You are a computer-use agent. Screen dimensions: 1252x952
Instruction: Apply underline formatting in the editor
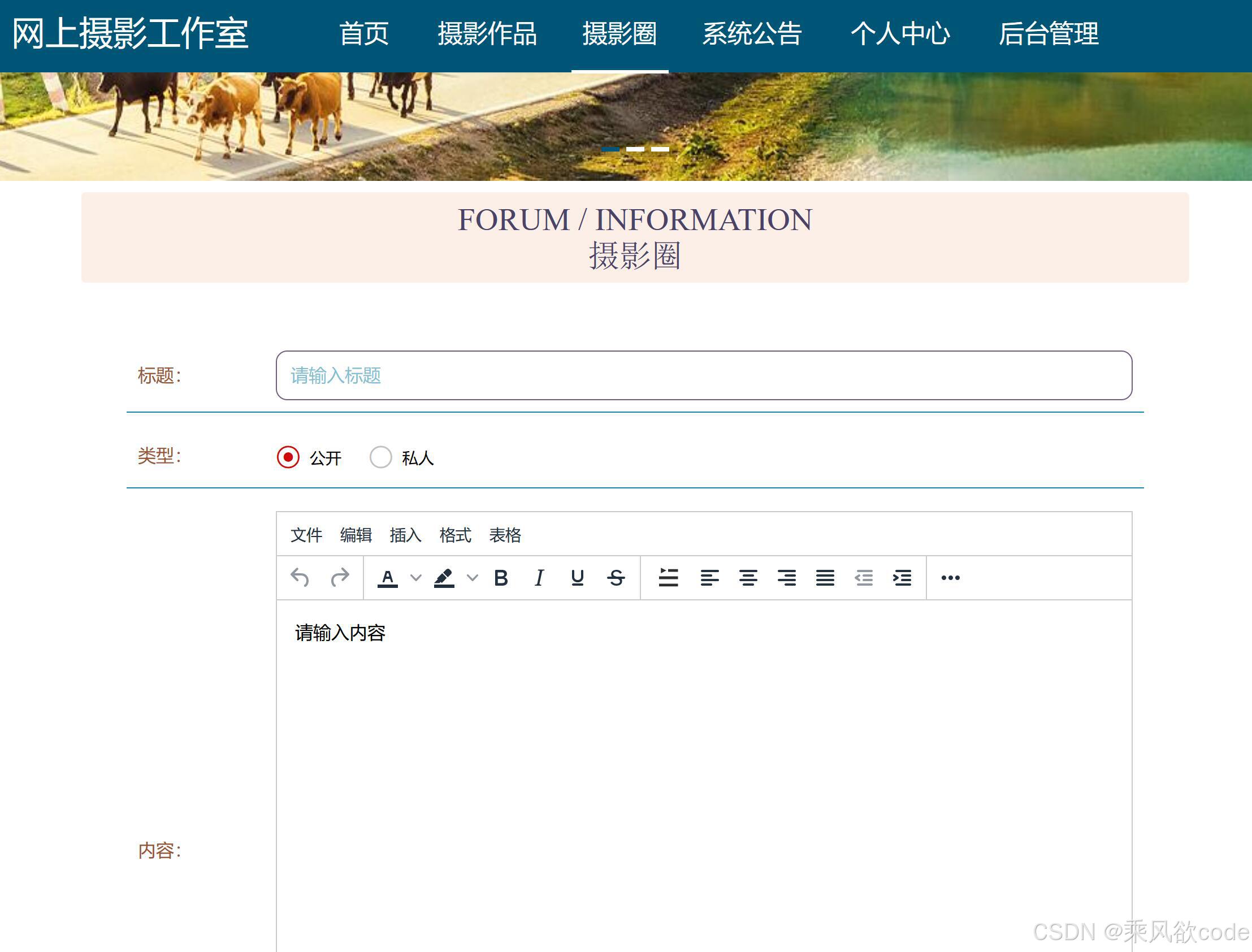(577, 578)
